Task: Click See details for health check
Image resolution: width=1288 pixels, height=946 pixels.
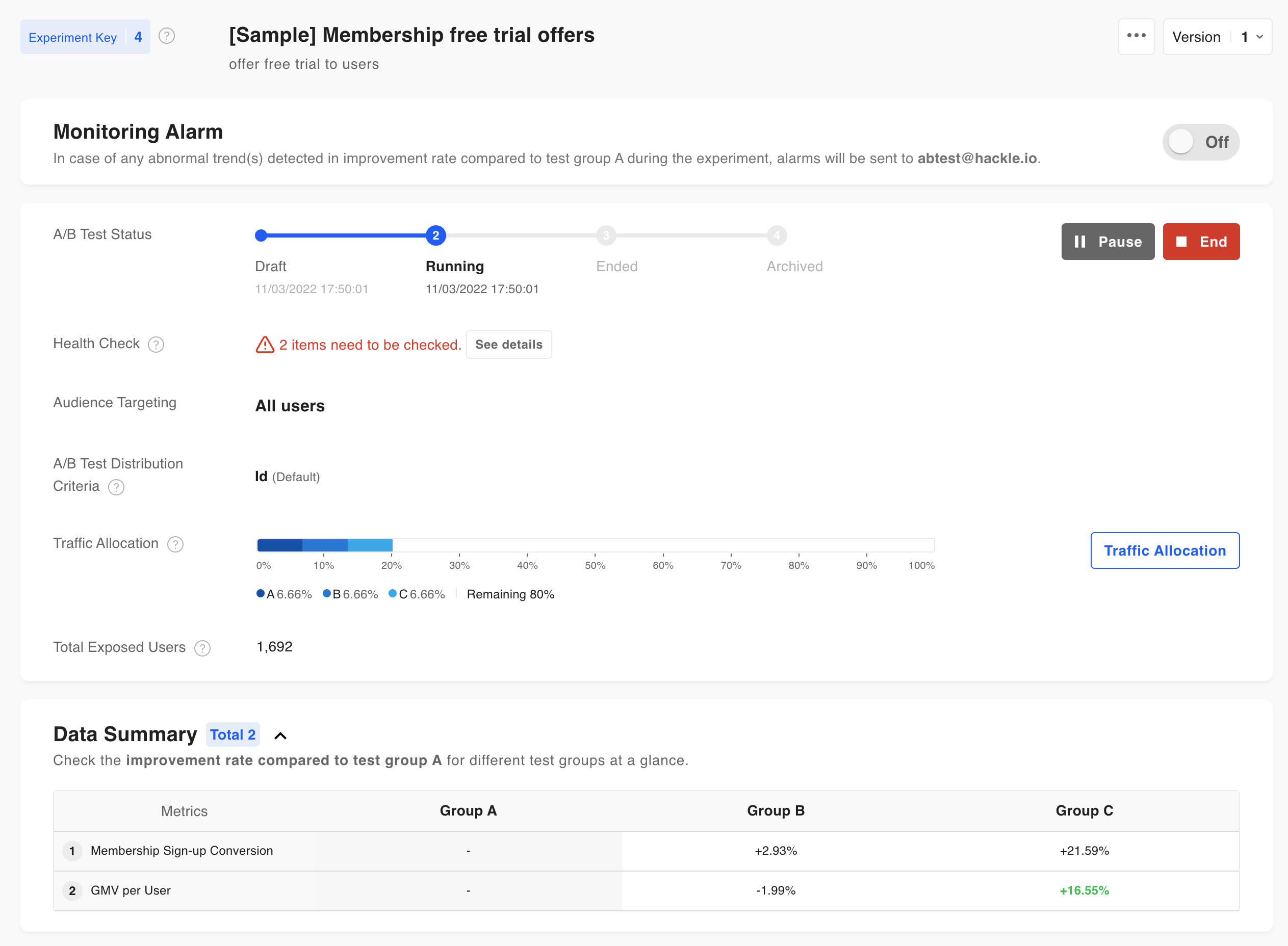Action: pos(508,345)
